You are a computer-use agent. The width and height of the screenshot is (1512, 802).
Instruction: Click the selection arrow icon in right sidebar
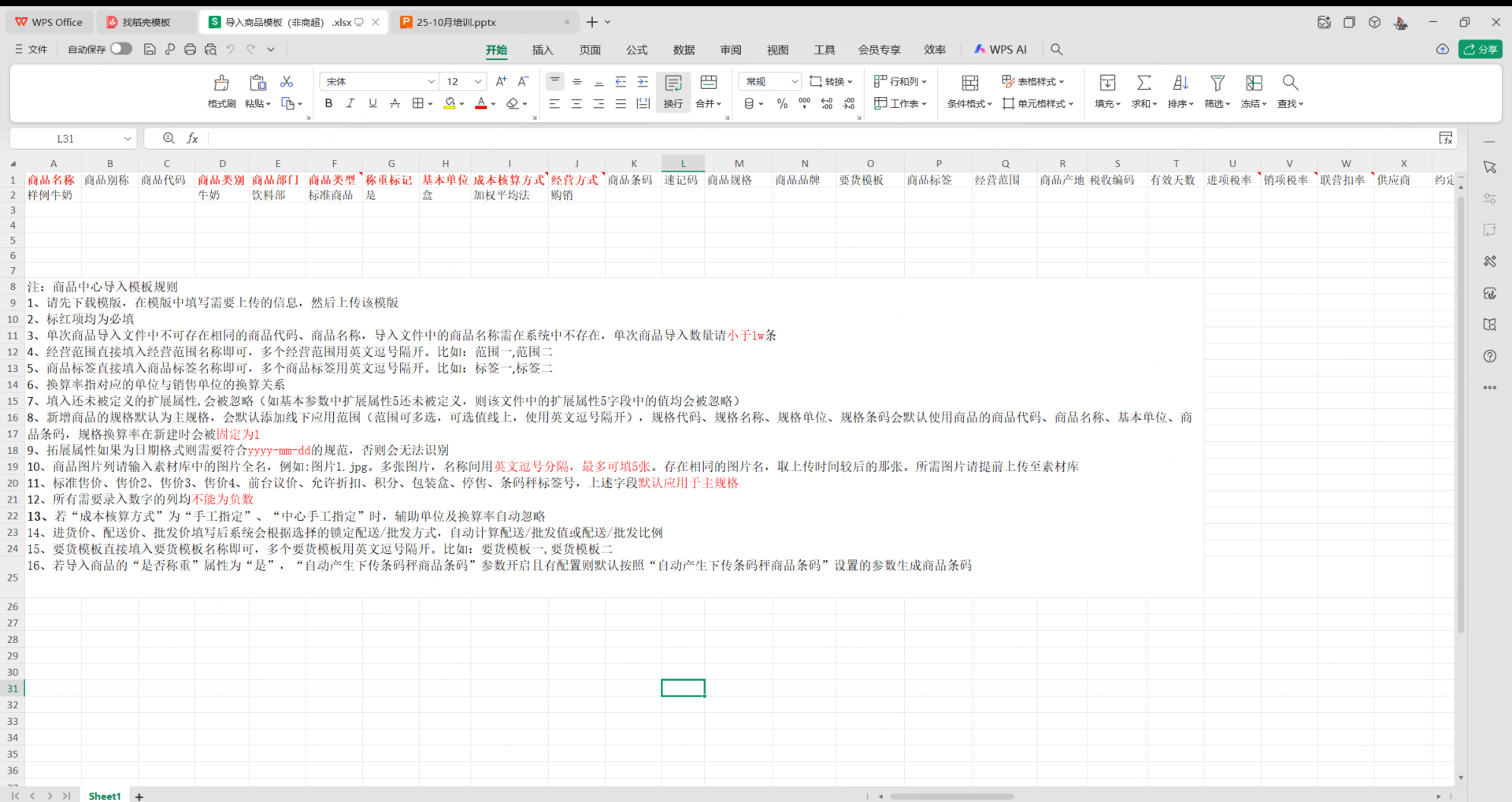click(x=1490, y=167)
